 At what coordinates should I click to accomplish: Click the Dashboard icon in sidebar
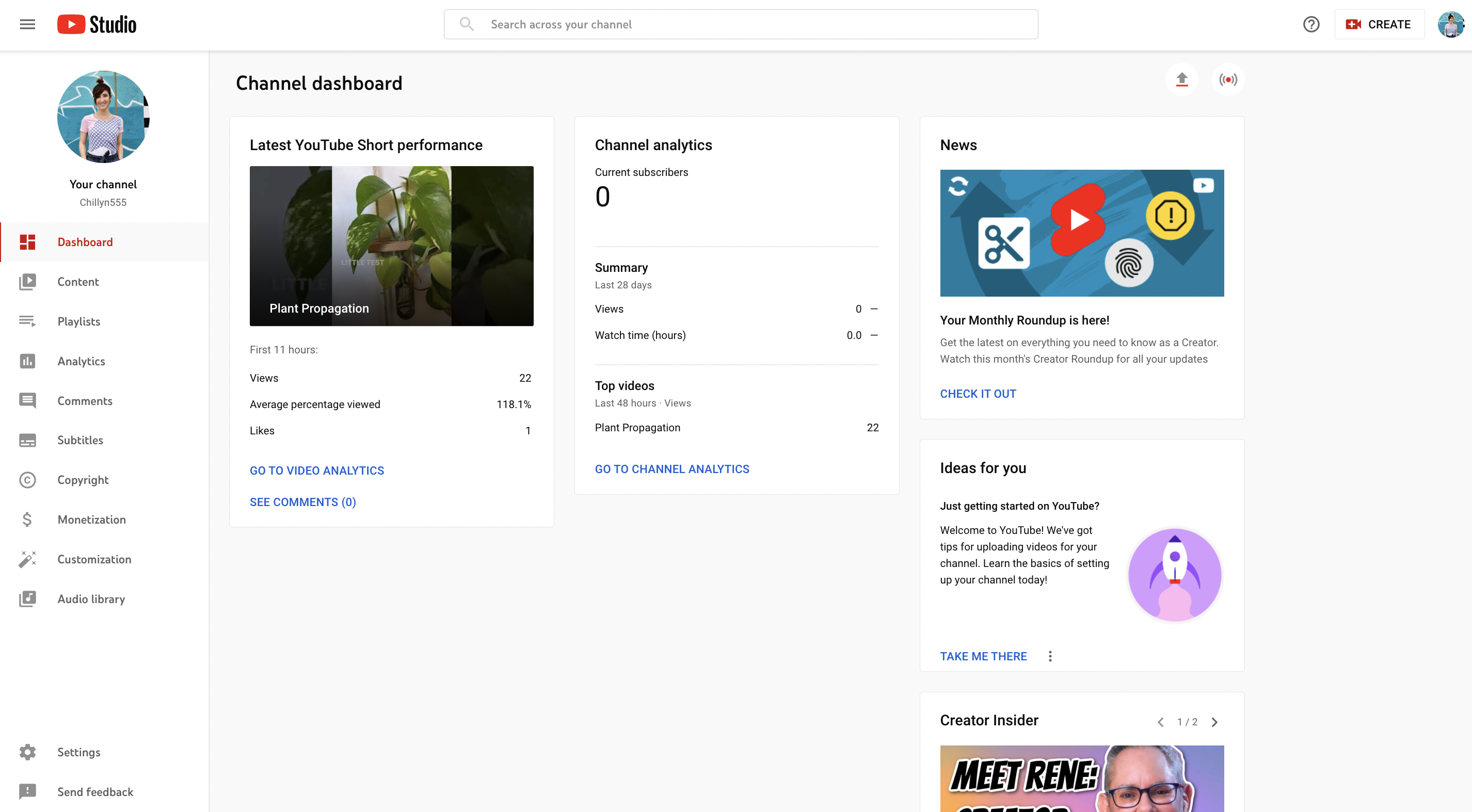click(x=27, y=242)
